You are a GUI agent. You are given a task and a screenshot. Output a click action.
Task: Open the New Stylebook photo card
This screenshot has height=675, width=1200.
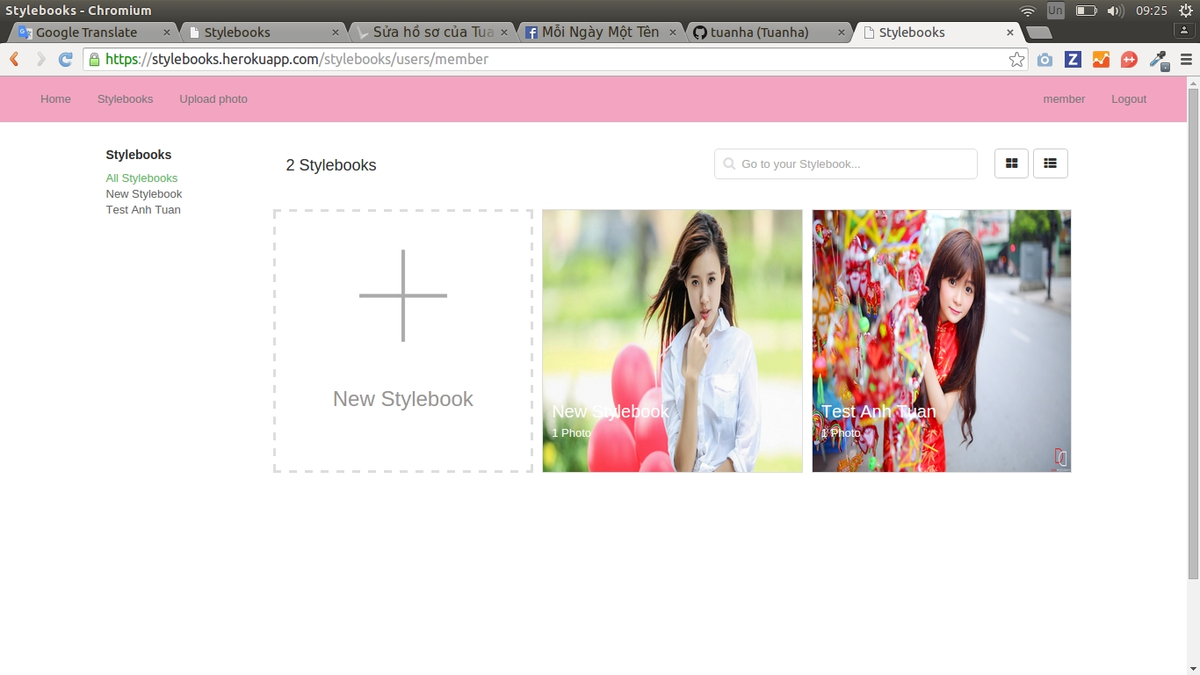tap(672, 341)
